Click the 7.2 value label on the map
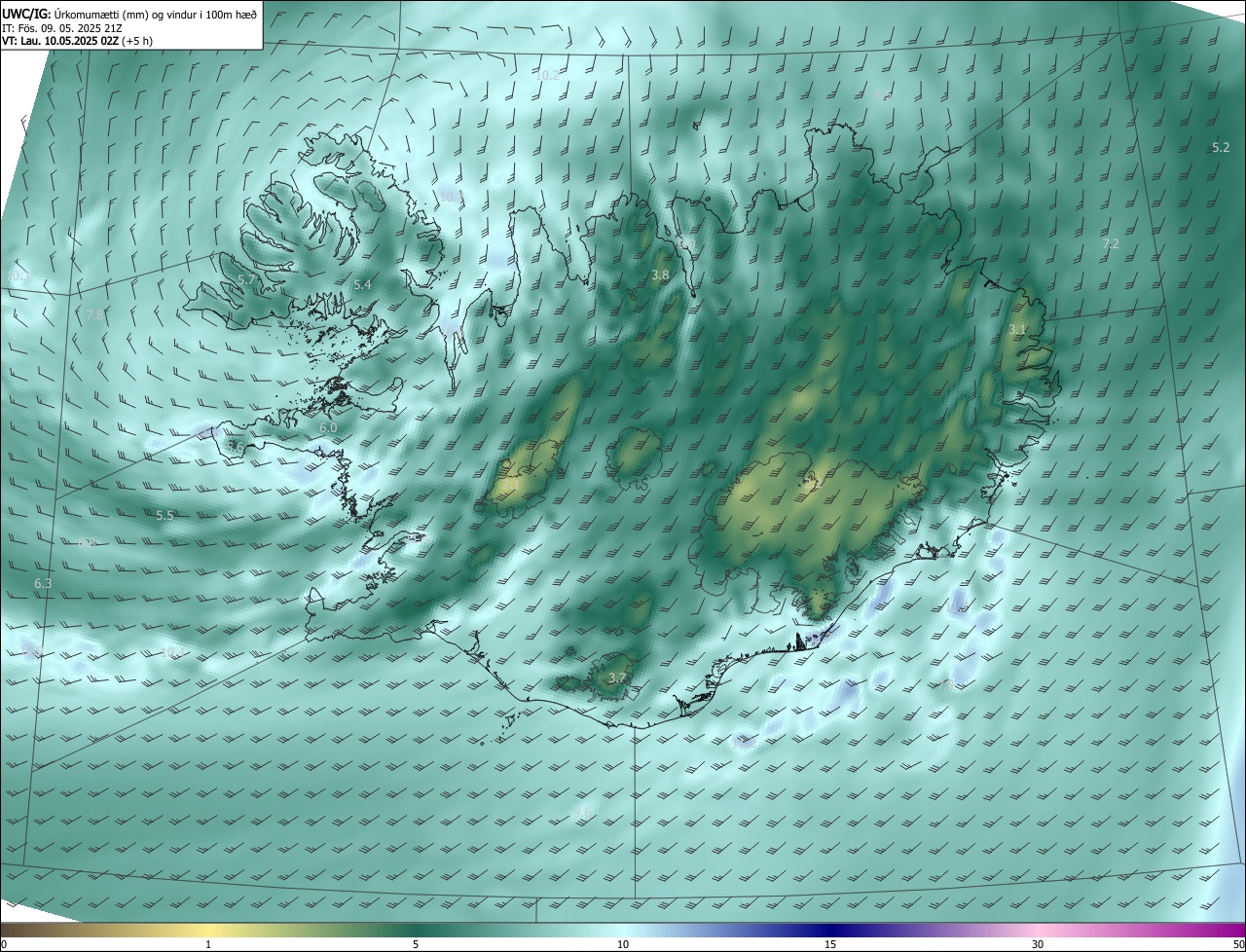1246x952 pixels. click(1110, 244)
